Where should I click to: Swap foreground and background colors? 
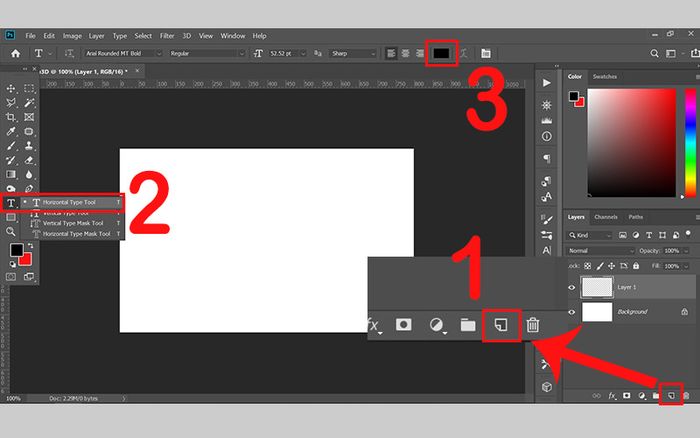click(30, 246)
